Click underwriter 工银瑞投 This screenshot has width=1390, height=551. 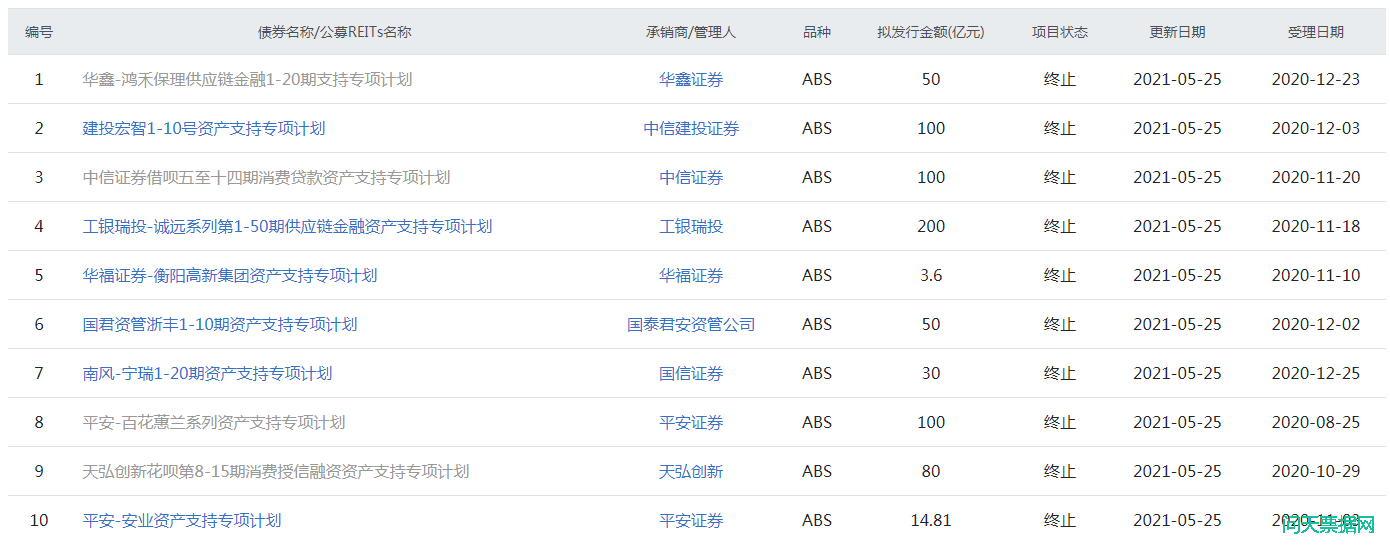691,226
